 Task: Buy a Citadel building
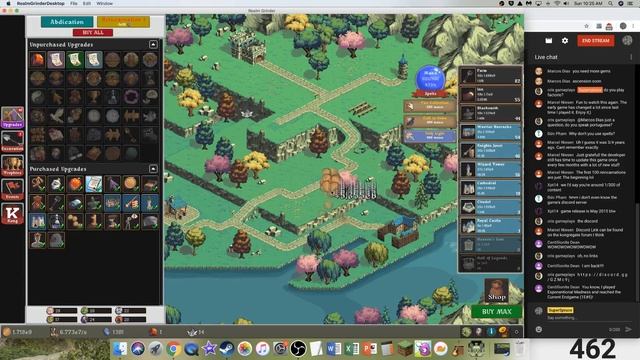tap(491, 207)
